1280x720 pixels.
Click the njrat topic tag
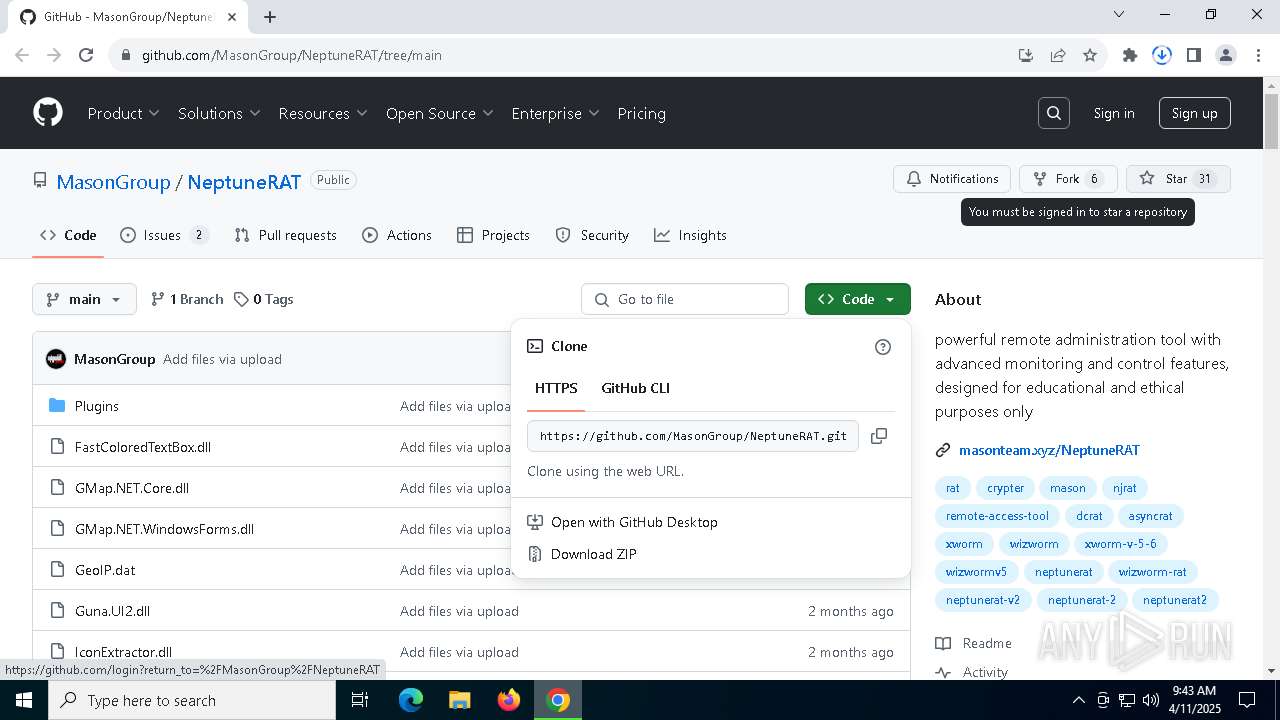coord(1125,488)
